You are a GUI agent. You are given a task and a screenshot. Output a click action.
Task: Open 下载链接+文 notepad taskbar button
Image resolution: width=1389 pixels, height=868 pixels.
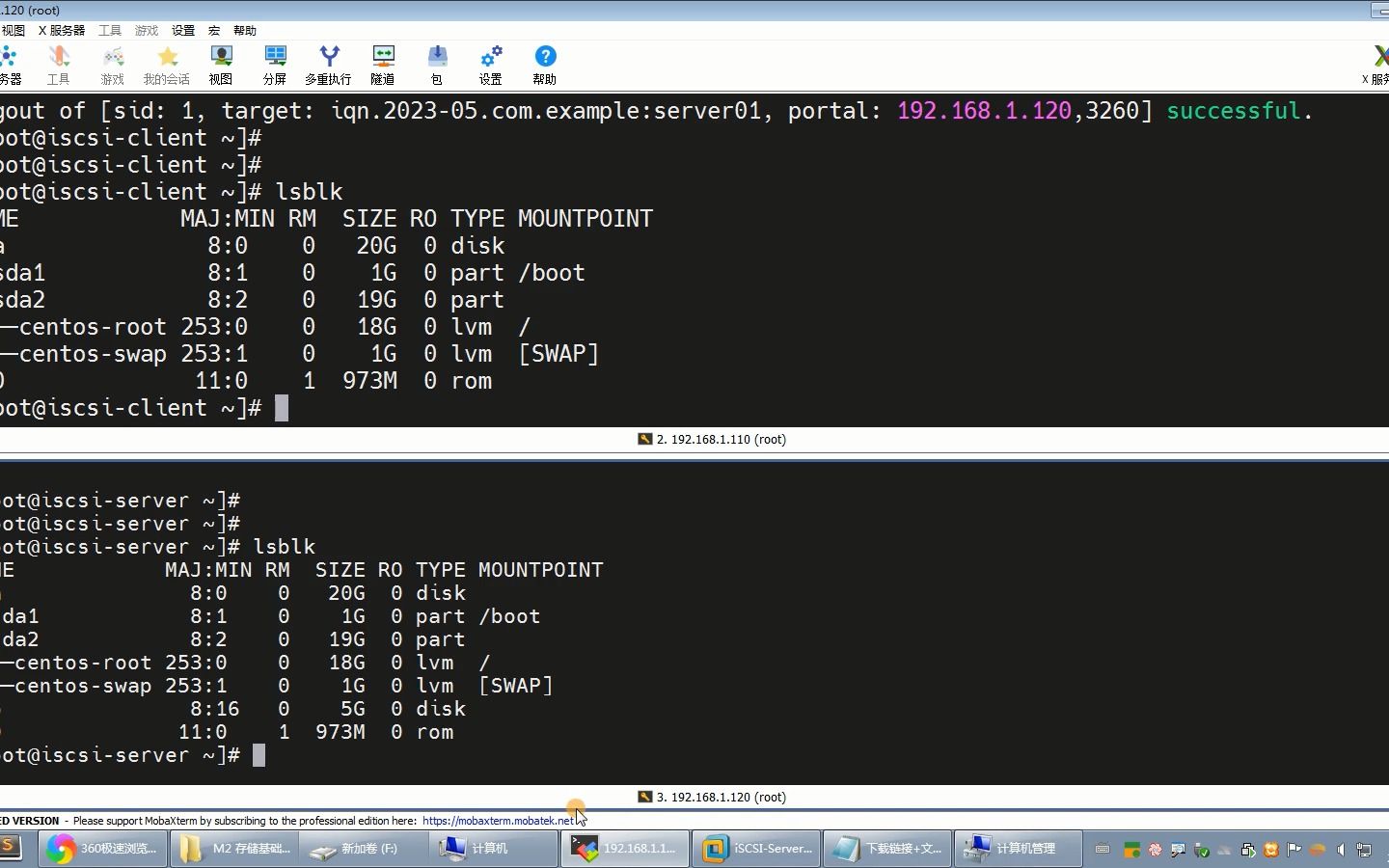point(887,849)
